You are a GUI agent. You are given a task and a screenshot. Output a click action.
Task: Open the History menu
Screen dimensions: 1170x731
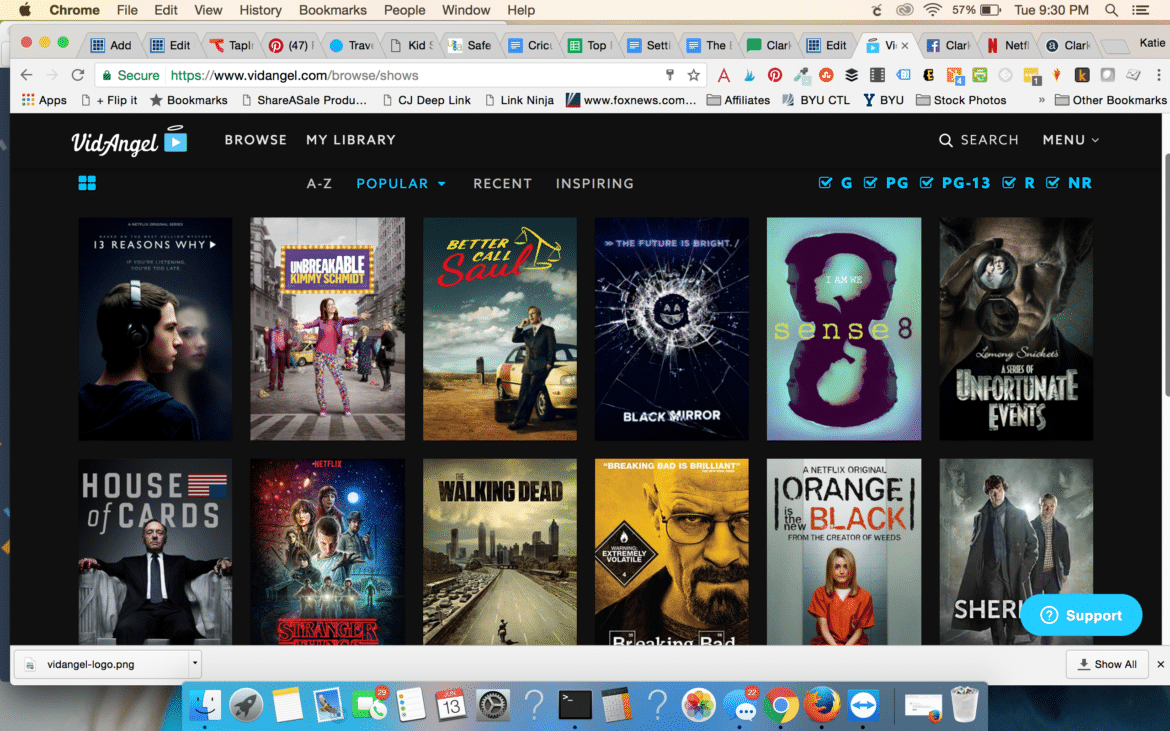(260, 10)
